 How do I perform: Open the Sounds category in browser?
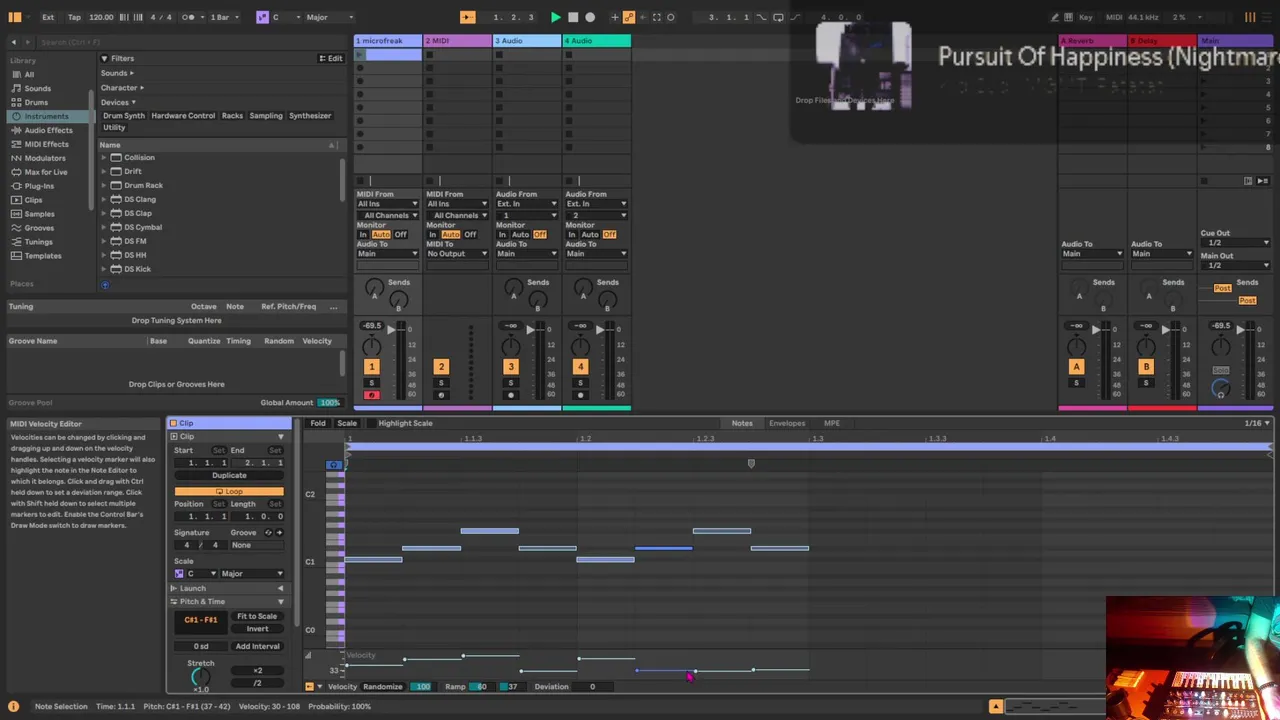(37, 88)
